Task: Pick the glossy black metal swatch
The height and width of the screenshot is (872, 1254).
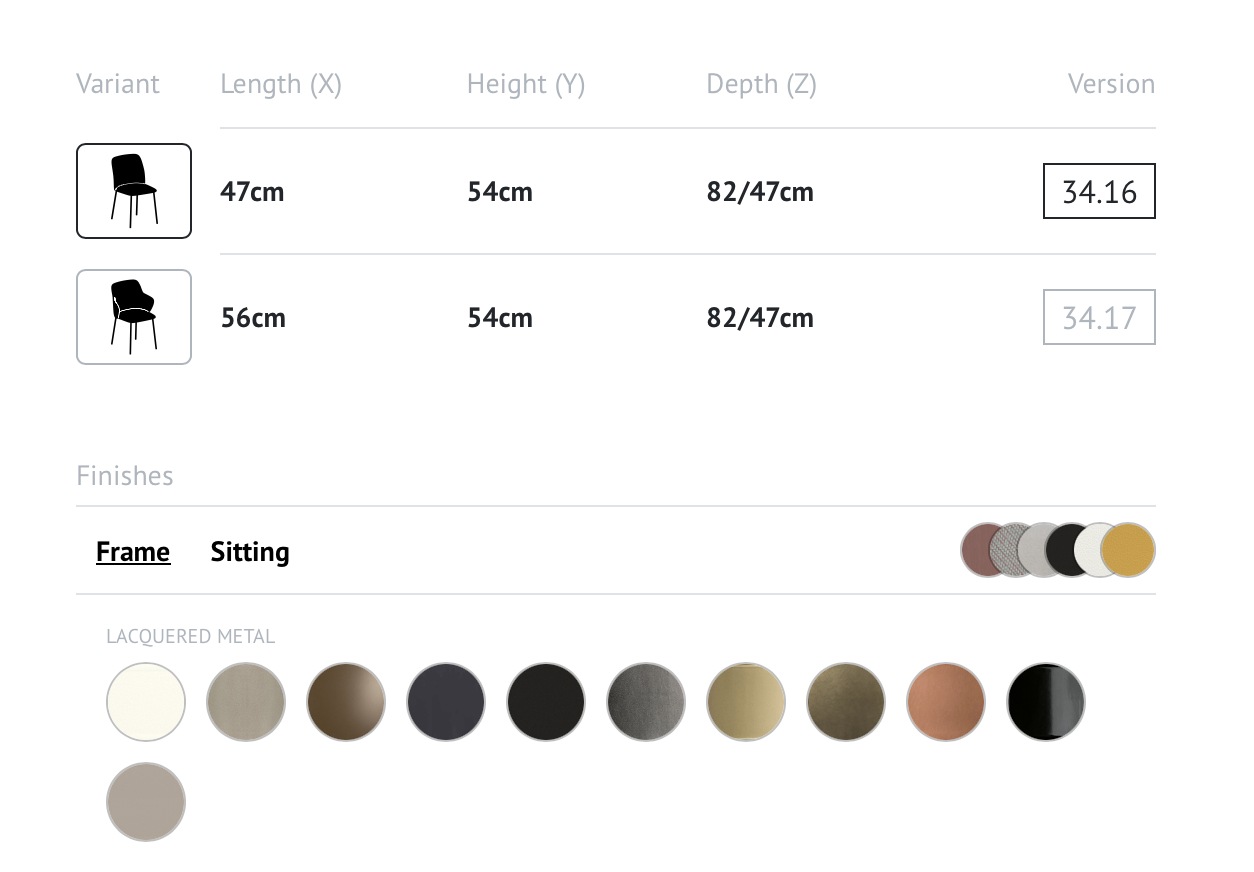Action: [x=1046, y=702]
